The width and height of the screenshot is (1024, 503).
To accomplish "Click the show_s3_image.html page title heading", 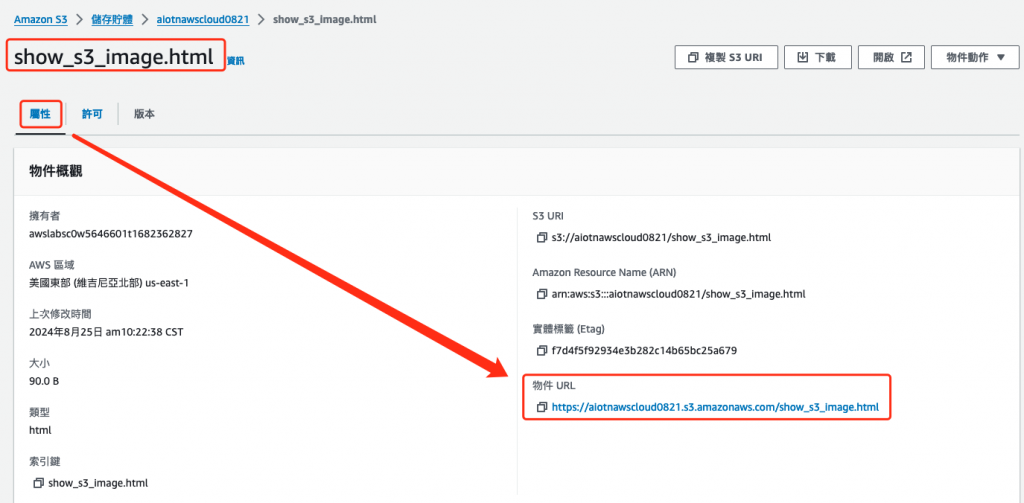I will pos(114,57).
